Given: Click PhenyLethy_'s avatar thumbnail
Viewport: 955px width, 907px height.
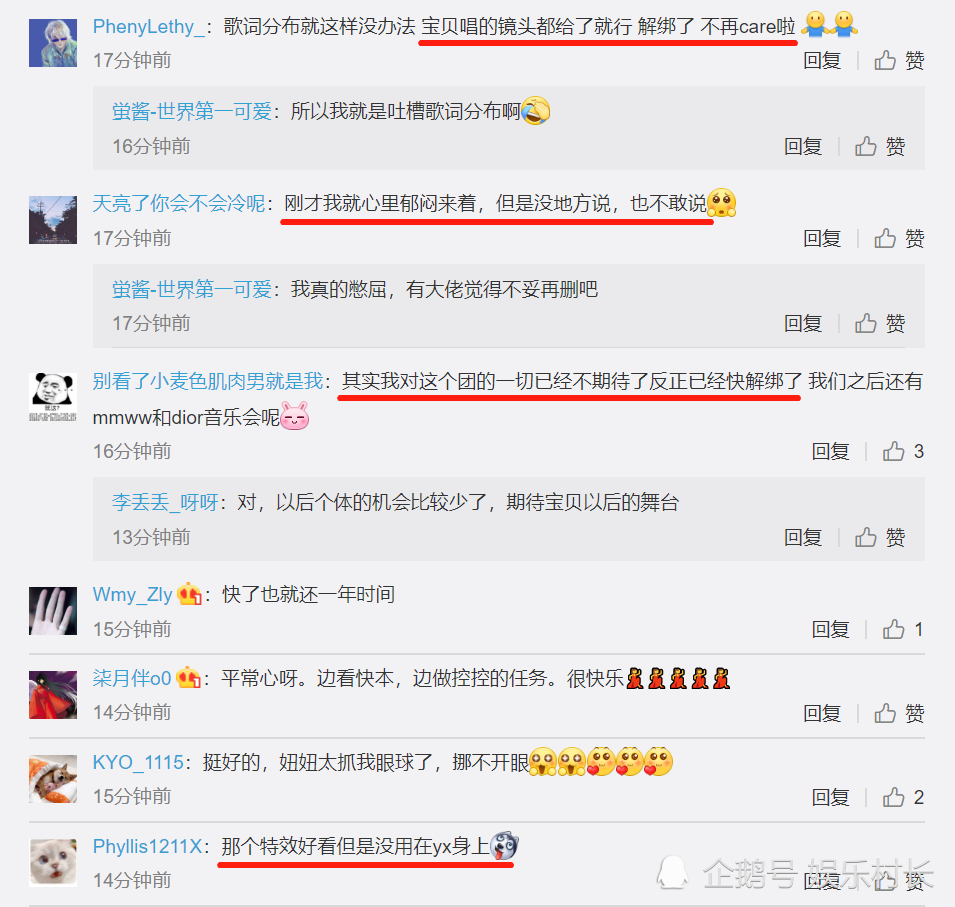Looking at the screenshot, I should click(53, 43).
